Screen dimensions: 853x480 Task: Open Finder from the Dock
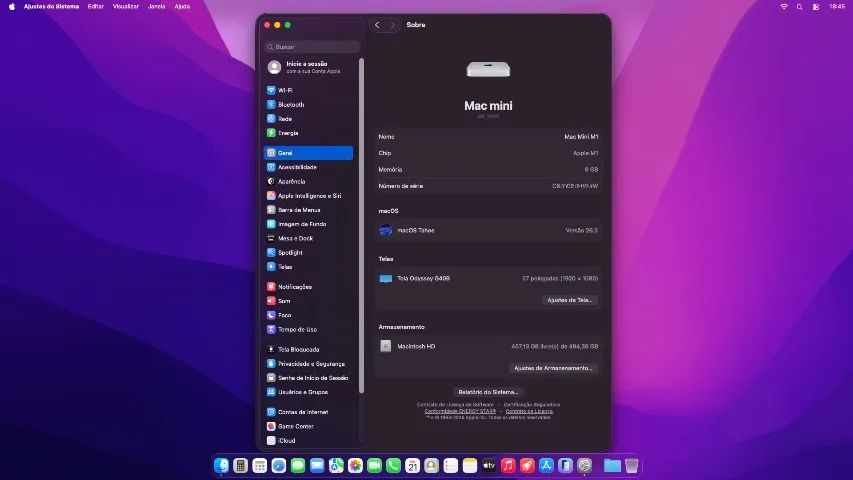(221, 465)
